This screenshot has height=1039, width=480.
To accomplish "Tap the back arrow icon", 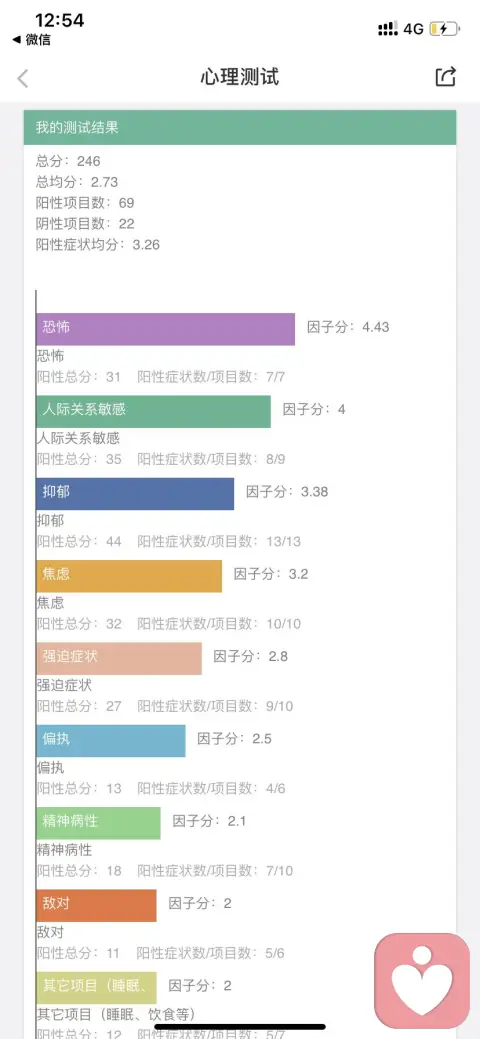I will (23, 78).
